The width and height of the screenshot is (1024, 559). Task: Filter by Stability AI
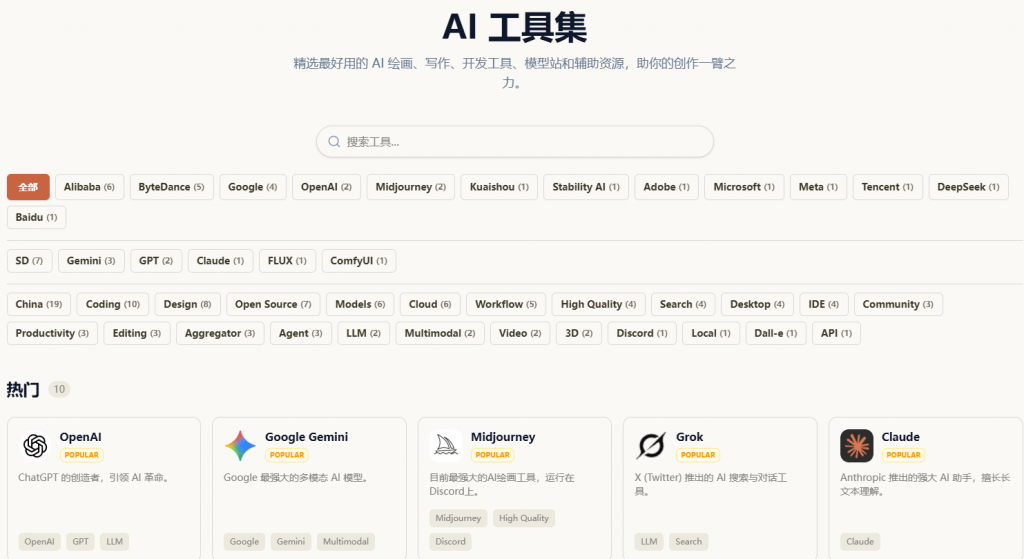586,187
